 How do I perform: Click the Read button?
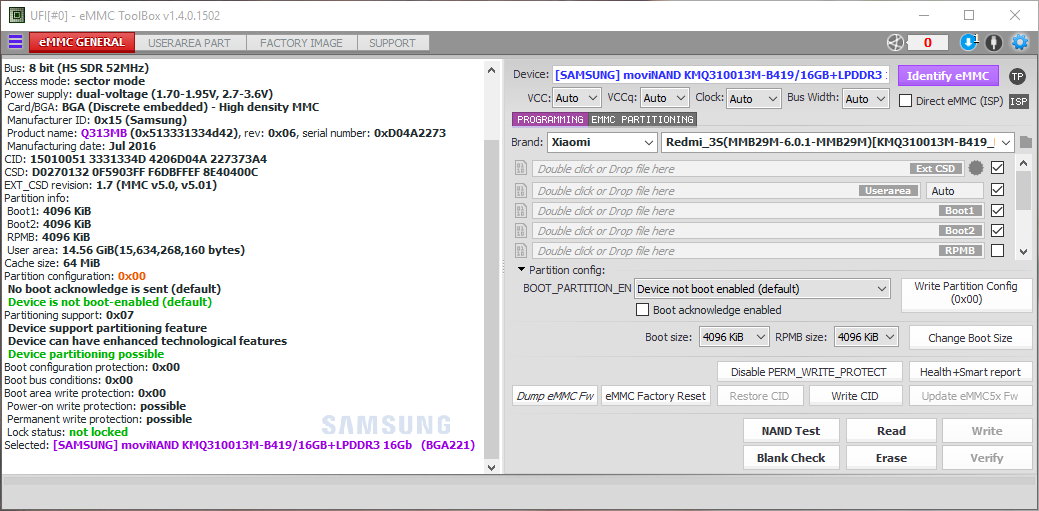click(x=891, y=431)
